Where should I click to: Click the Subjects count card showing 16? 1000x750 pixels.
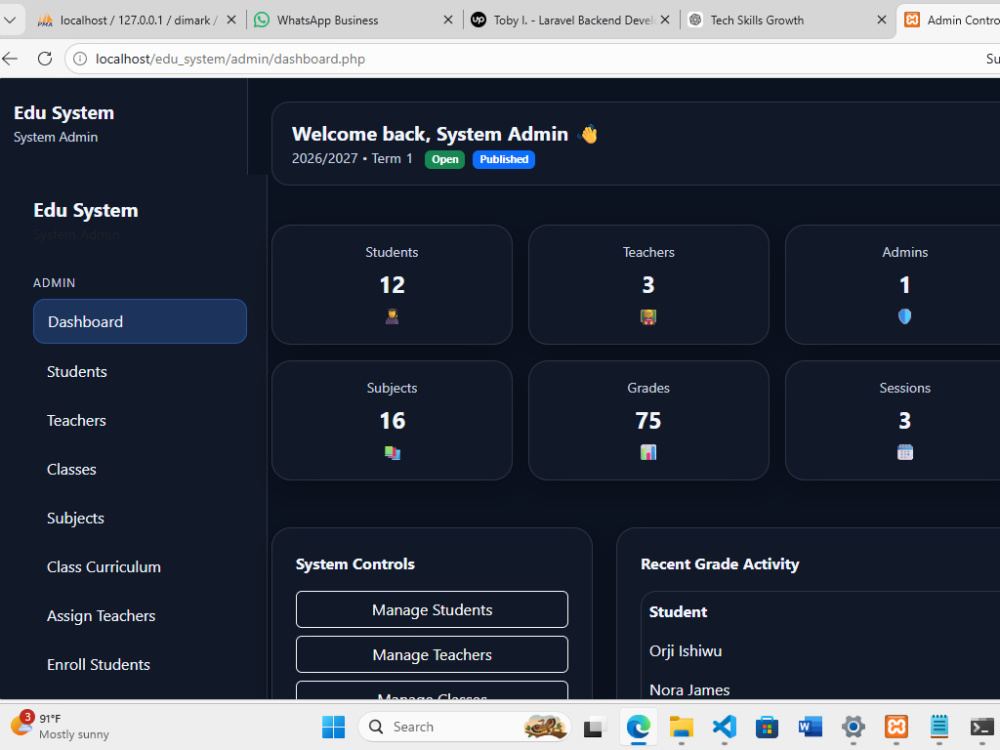(392, 420)
